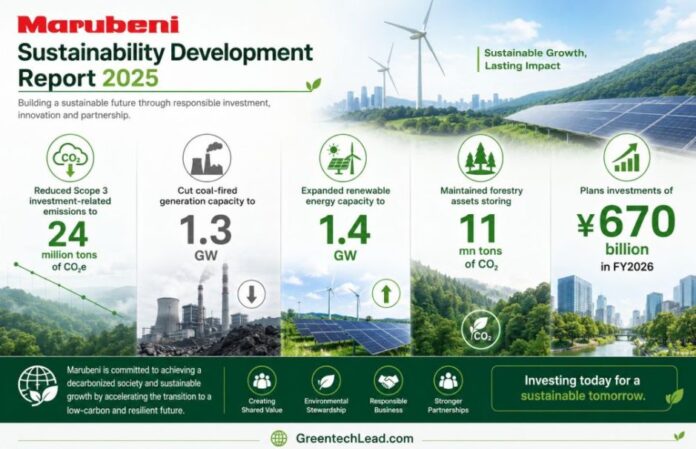Click the Responsible Business handshake icon
The width and height of the screenshot is (696, 449).
388,381
